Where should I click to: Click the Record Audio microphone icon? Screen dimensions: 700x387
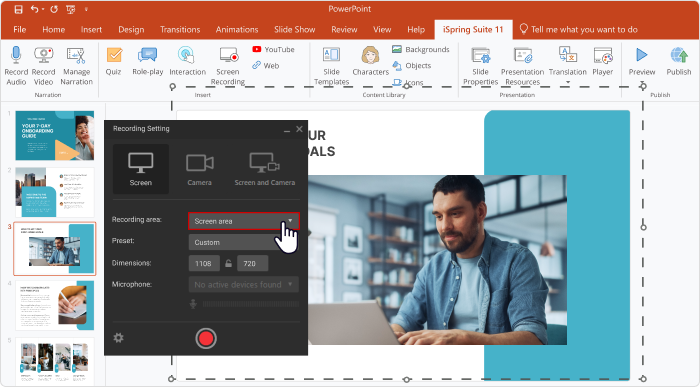tap(16, 55)
